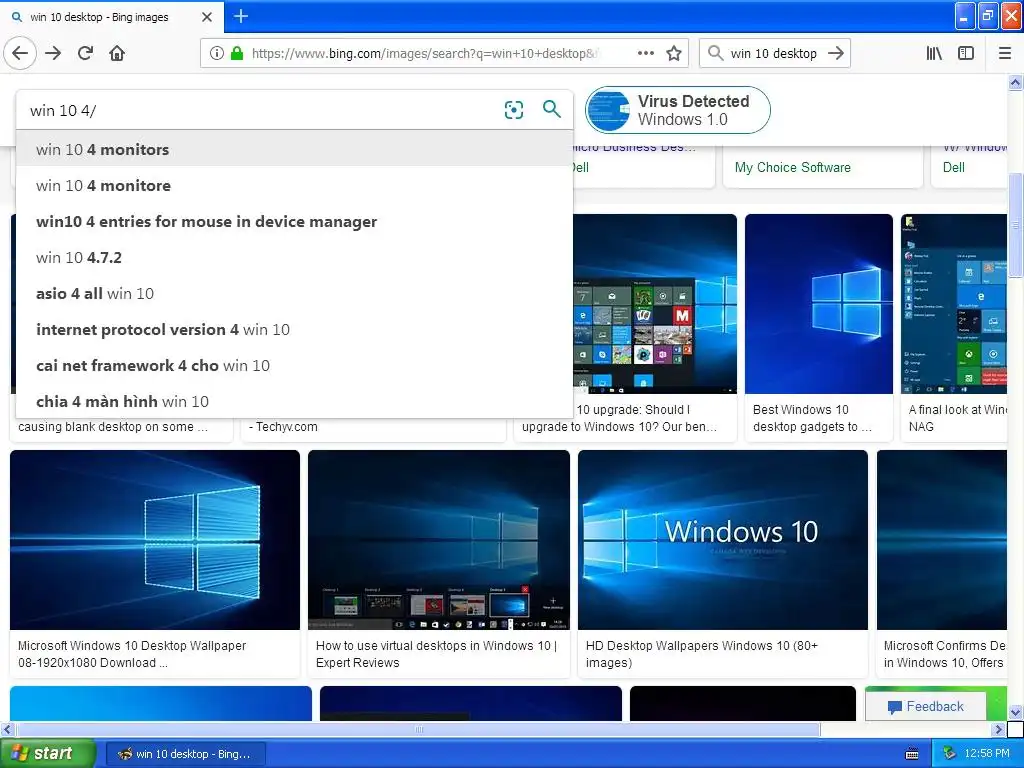Open page actions three-dot menu
Image resolution: width=1024 pixels, height=768 pixels.
pos(645,53)
